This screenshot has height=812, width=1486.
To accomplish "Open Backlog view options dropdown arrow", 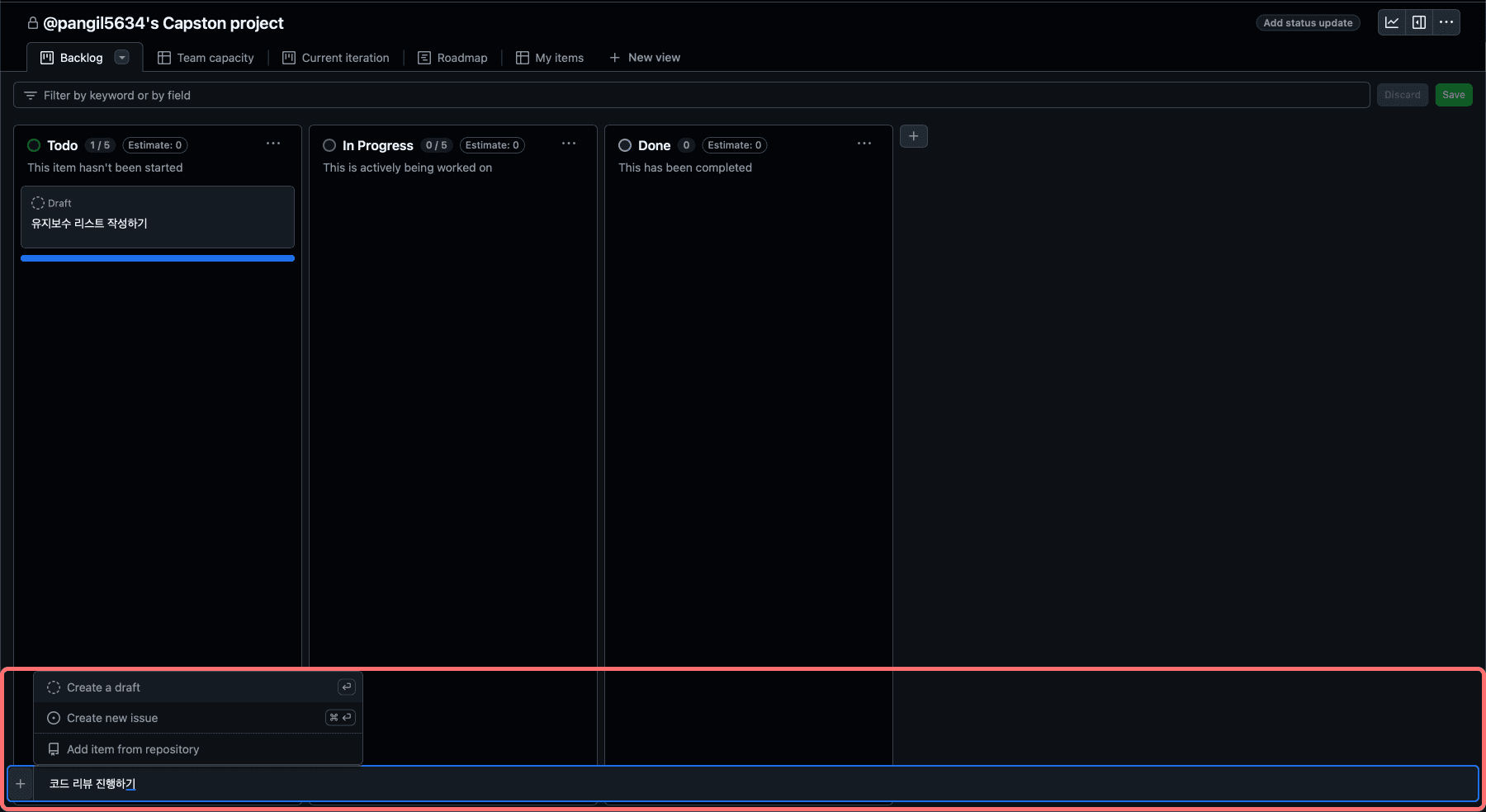I will pyautogui.click(x=122, y=58).
